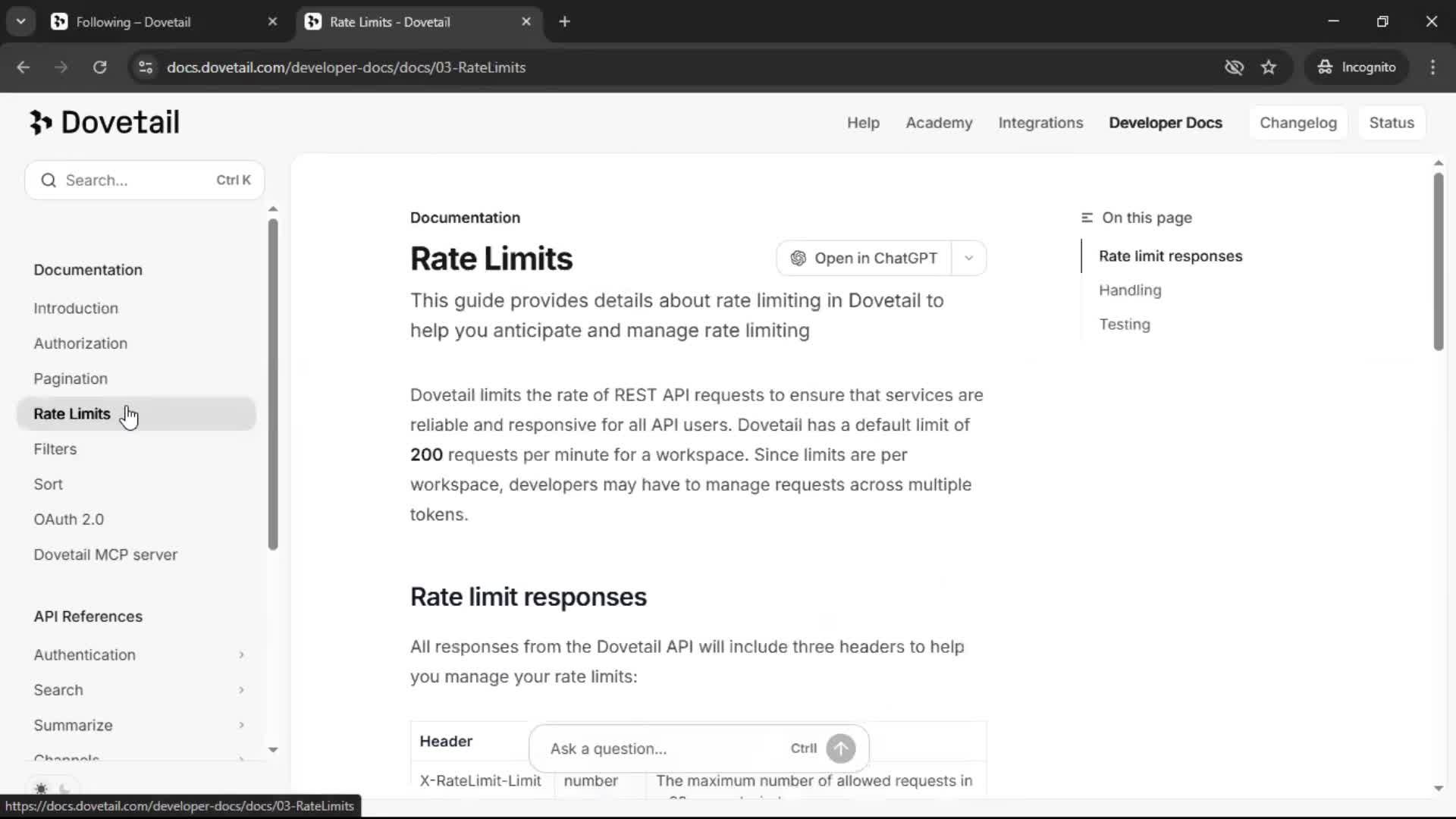Jump to Handling section link

[1130, 290]
